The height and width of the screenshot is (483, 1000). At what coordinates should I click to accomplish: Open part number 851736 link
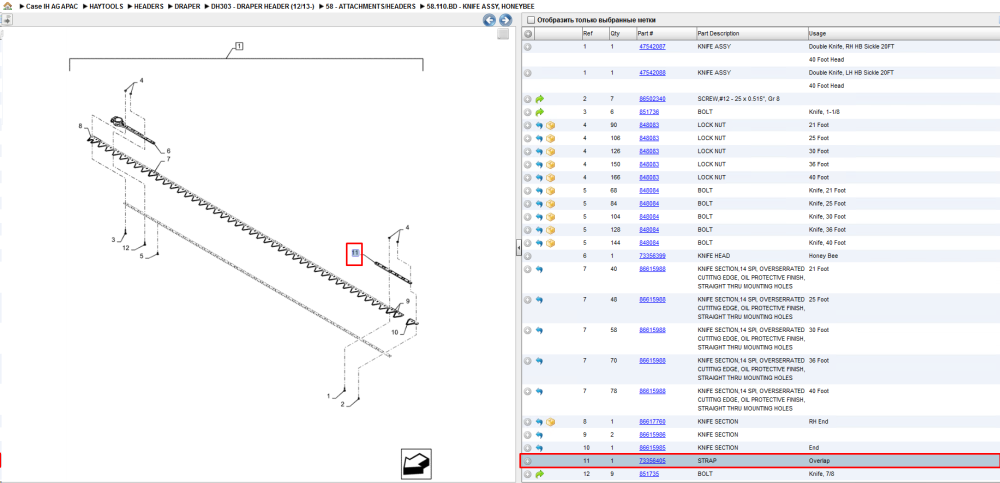coord(649,112)
